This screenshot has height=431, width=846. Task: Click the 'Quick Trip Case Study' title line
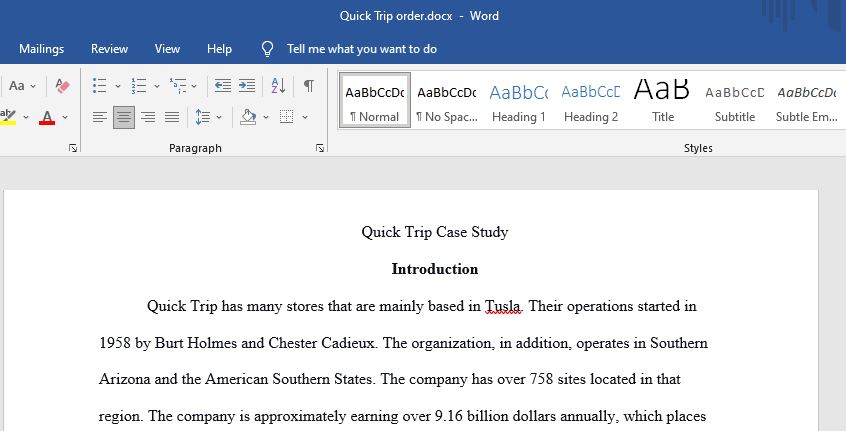tap(435, 232)
